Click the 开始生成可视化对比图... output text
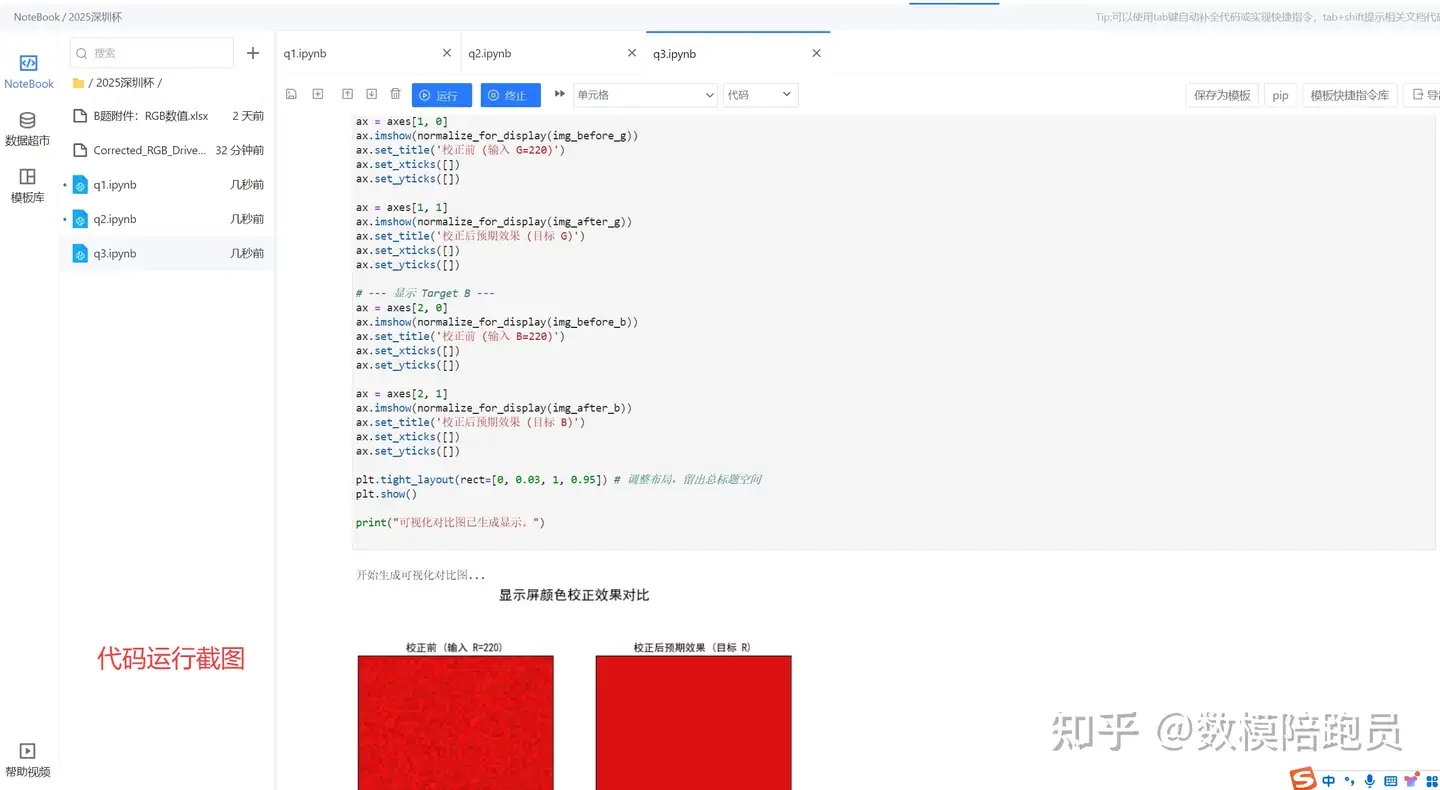 point(421,575)
